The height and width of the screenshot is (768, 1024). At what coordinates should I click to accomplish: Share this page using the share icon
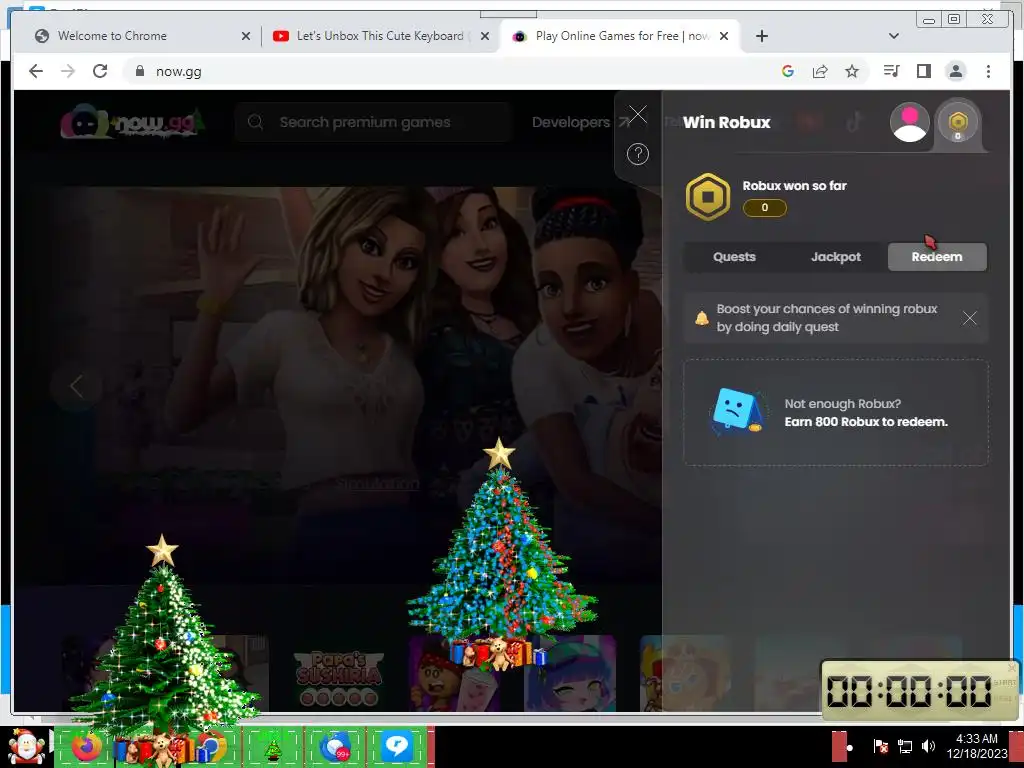(x=820, y=71)
